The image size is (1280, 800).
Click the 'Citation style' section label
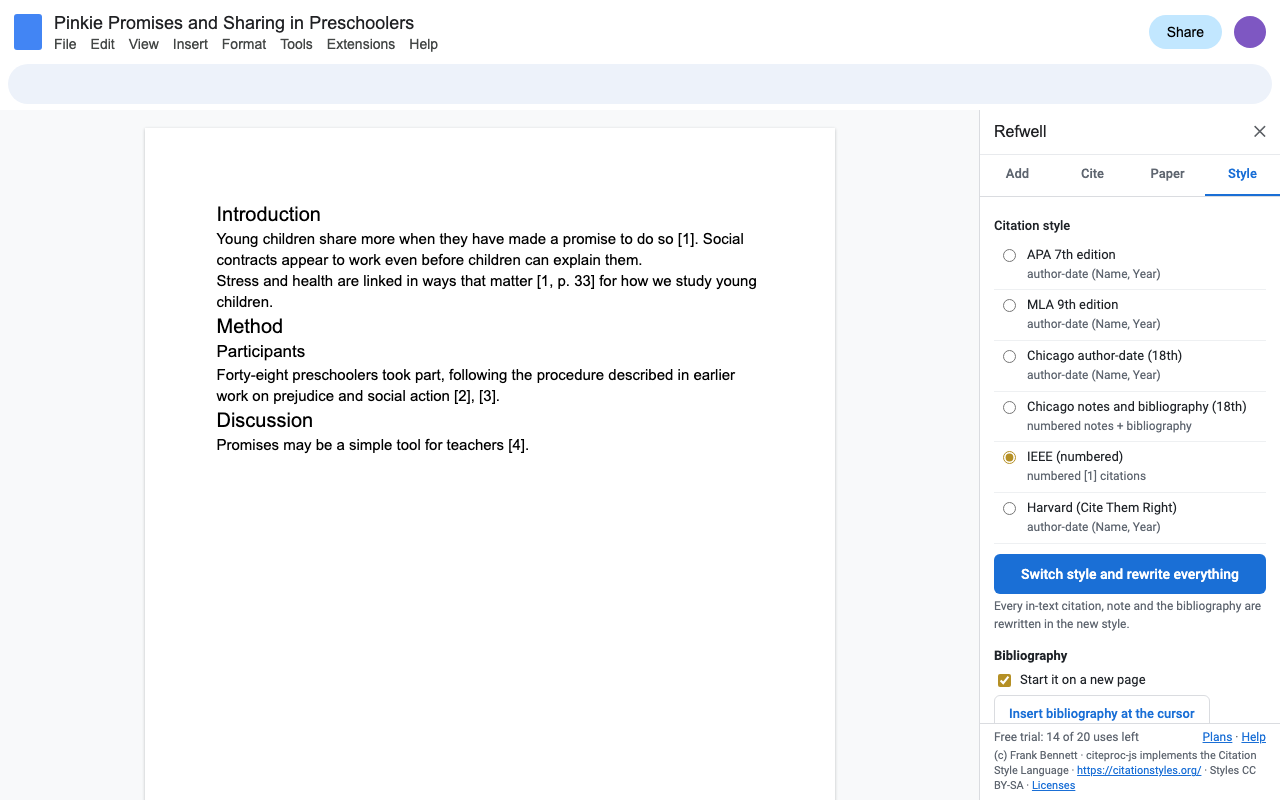tap(1032, 226)
